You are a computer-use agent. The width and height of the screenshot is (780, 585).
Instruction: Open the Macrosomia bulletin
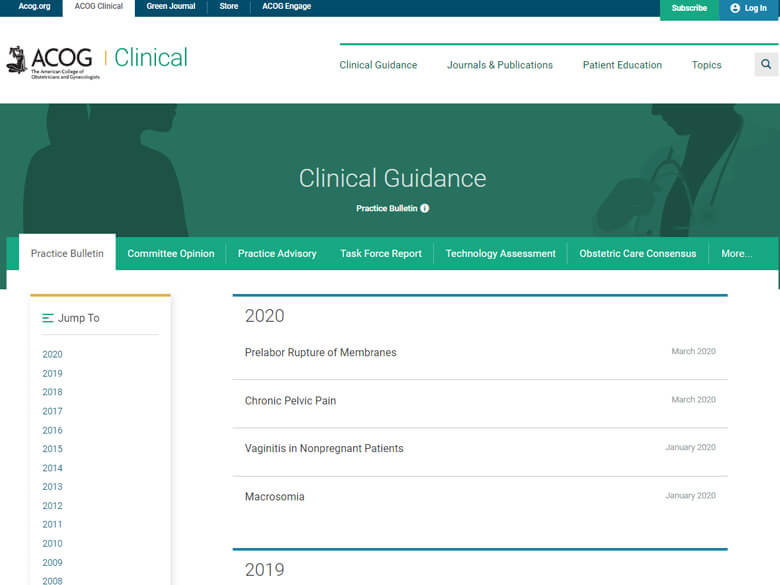pyautogui.click(x=274, y=497)
